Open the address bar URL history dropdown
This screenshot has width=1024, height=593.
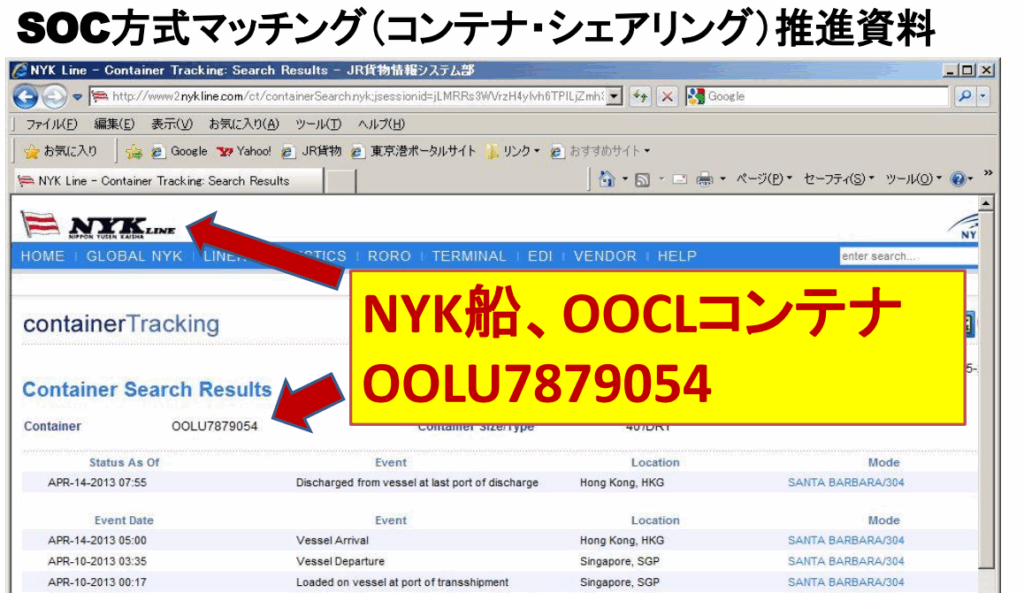(x=615, y=97)
